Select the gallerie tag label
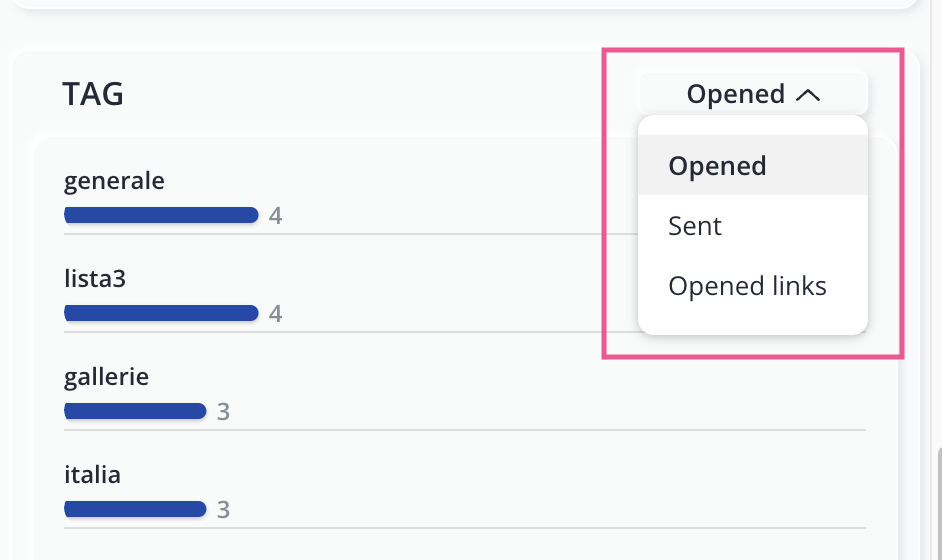Screen dimensions: 942x560 tap(106, 377)
